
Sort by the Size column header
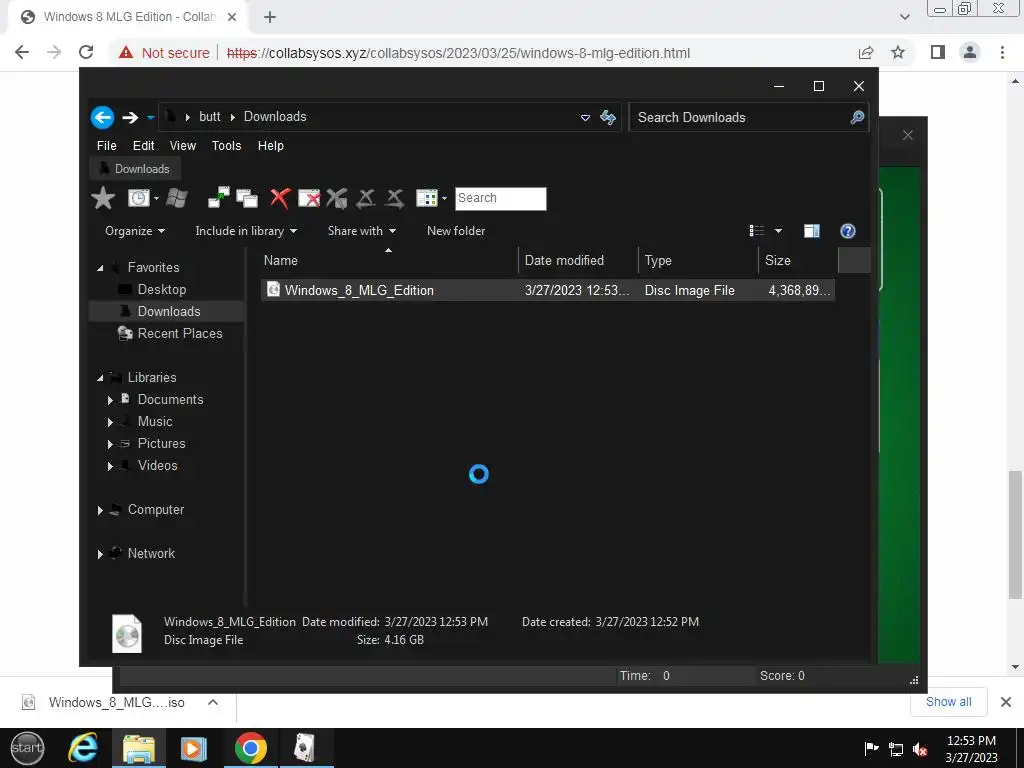(x=798, y=260)
